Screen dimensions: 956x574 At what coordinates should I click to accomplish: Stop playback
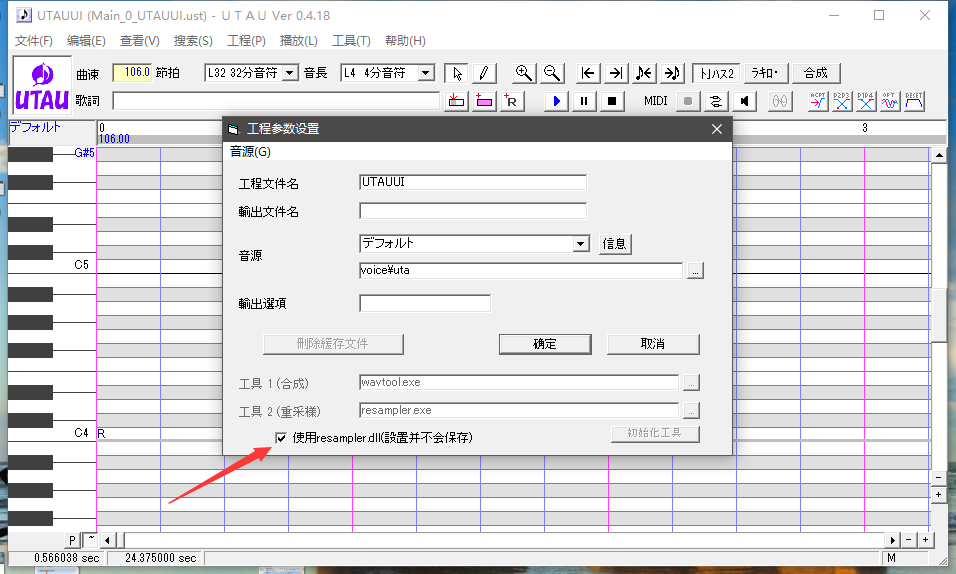click(x=612, y=101)
